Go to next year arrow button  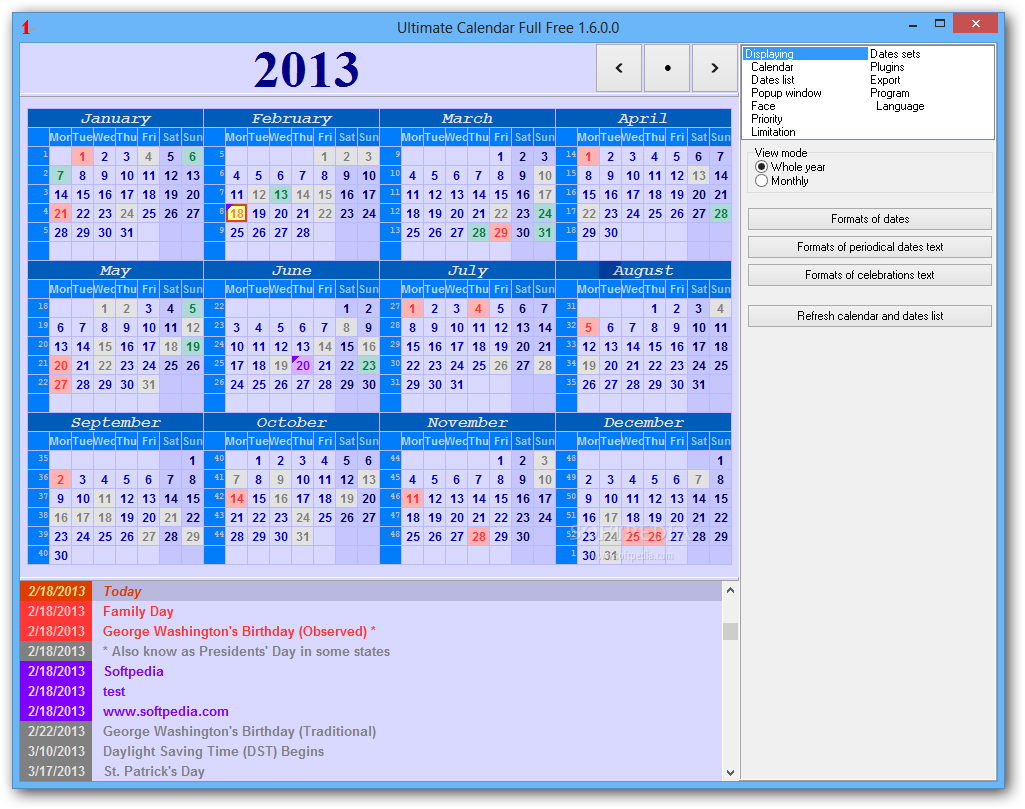714,67
